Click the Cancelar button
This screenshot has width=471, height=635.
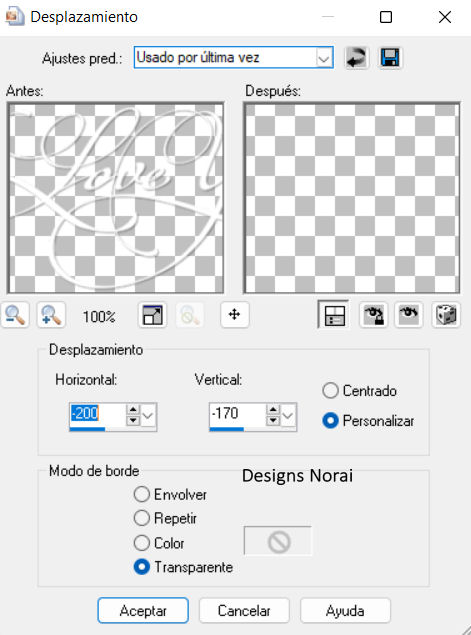tap(244, 610)
